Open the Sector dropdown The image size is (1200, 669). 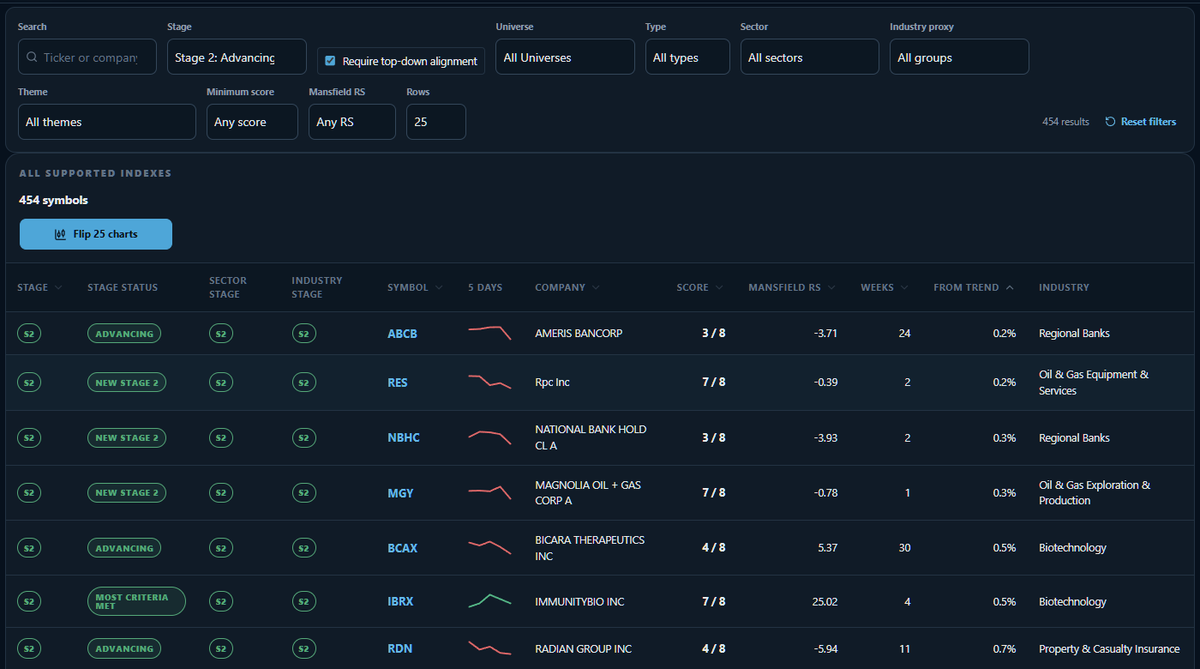pyautogui.click(x=809, y=57)
